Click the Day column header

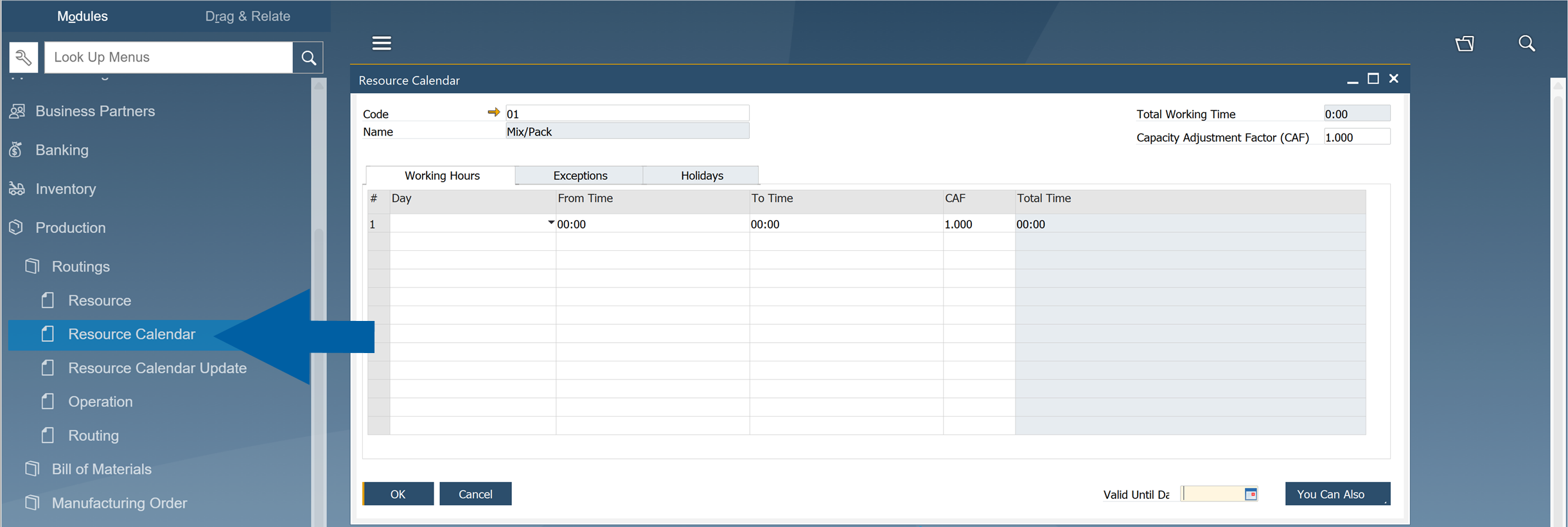(472, 201)
